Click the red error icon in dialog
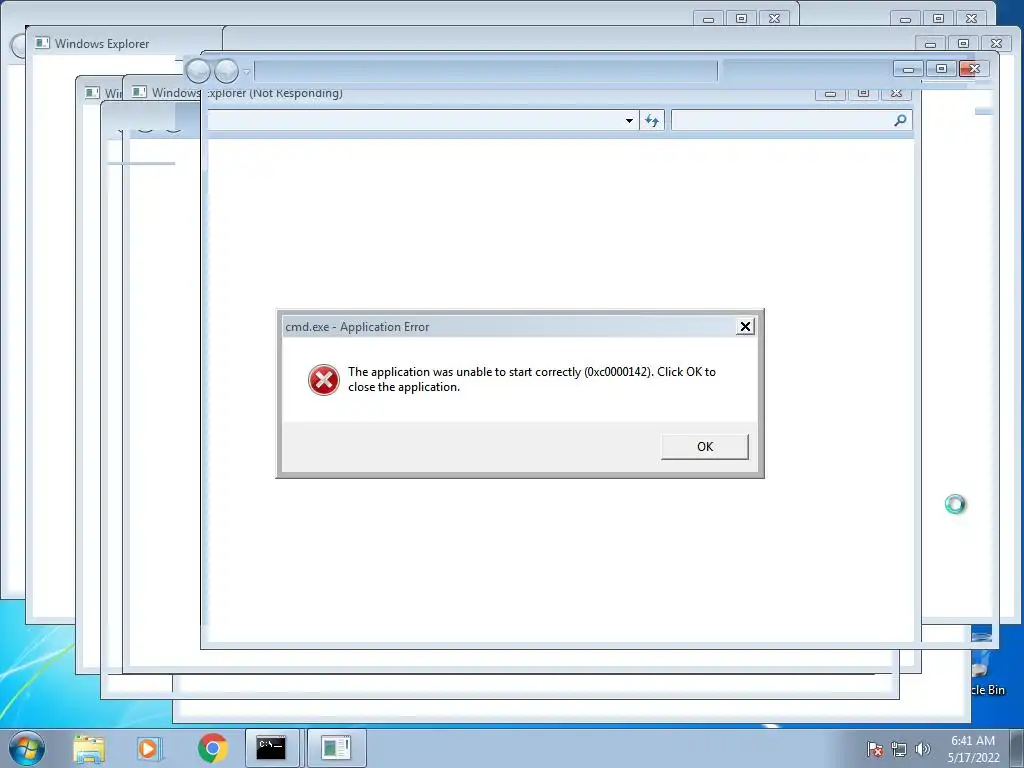 pos(324,380)
